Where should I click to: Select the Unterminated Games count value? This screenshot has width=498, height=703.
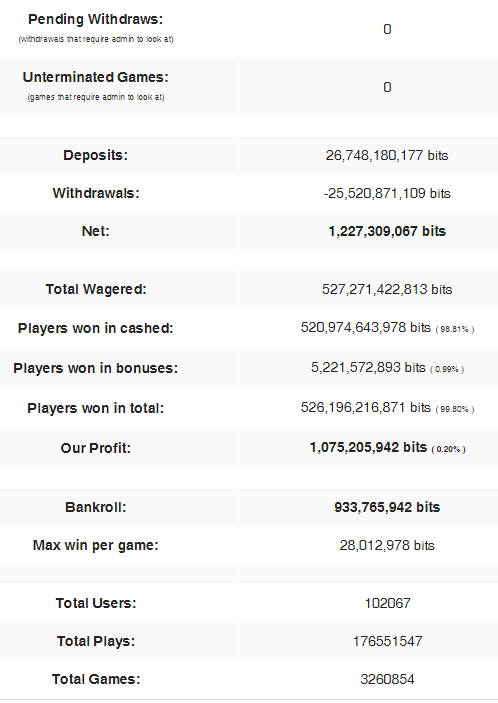[x=387, y=87]
